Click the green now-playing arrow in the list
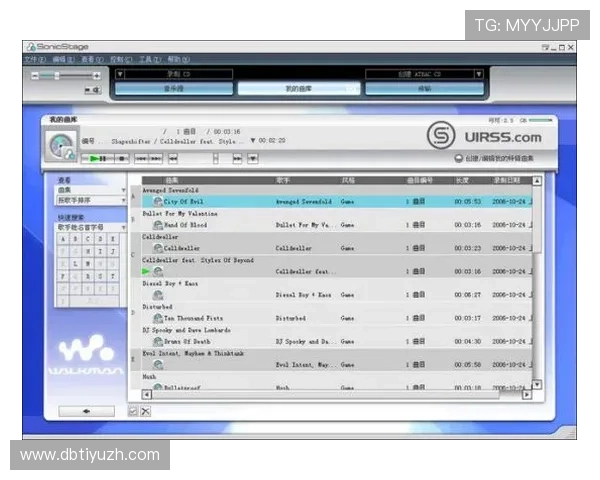 [147, 271]
